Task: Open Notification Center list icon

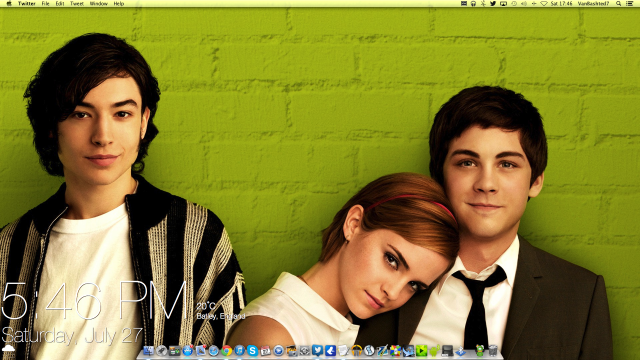Action: 629,3
